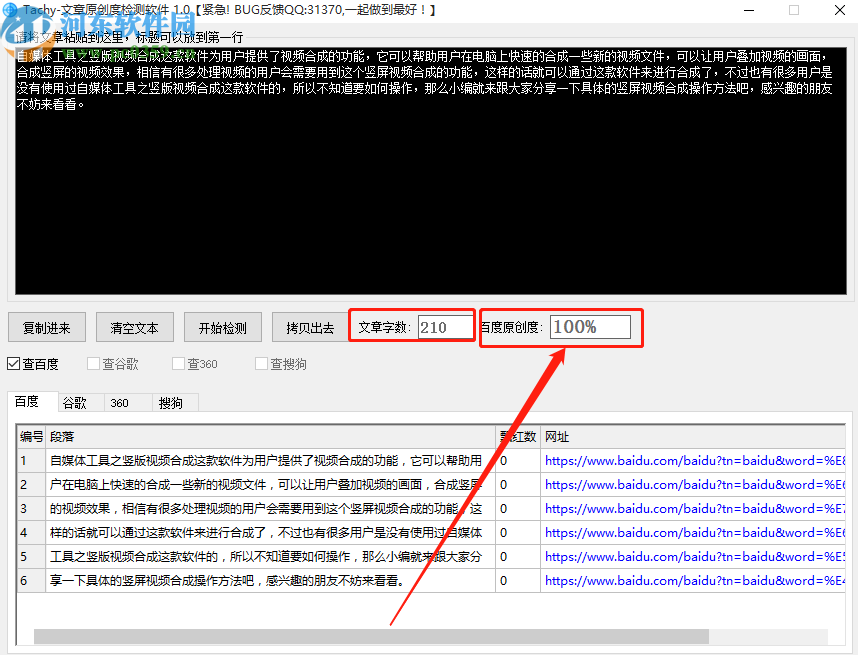Image resolution: width=858 pixels, height=655 pixels.
Task: Click the 开始检测 start detection button
Action: [x=222, y=327]
